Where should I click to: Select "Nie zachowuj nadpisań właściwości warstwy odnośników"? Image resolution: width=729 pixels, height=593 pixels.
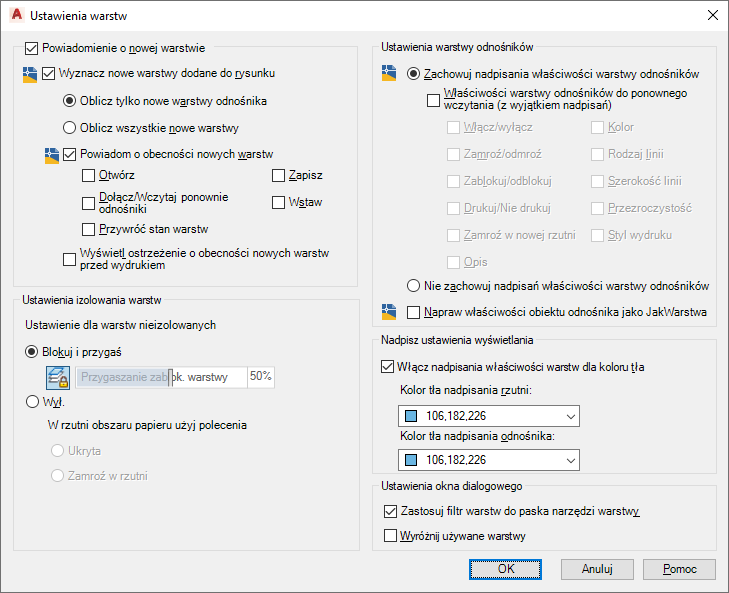coord(413,286)
